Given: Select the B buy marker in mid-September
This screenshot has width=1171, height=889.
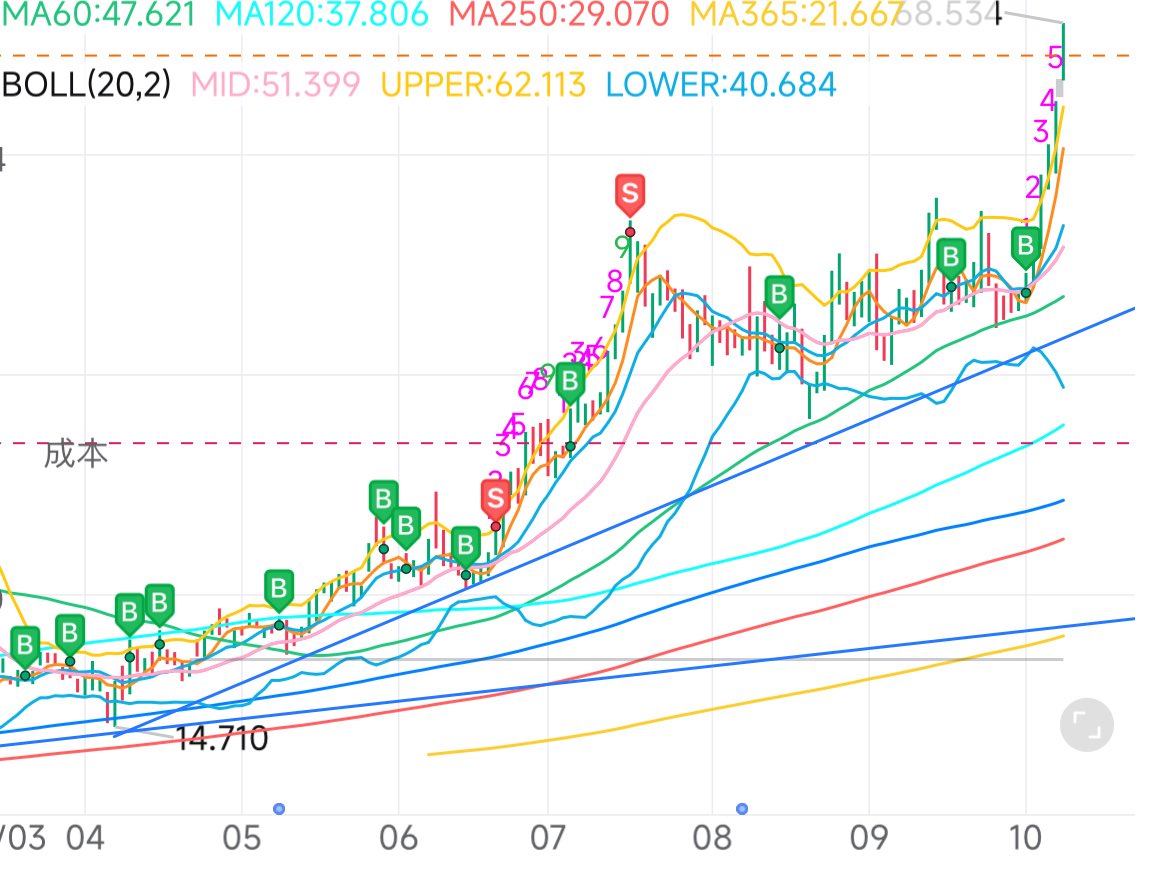Looking at the screenshot, I should pos(951,258).
